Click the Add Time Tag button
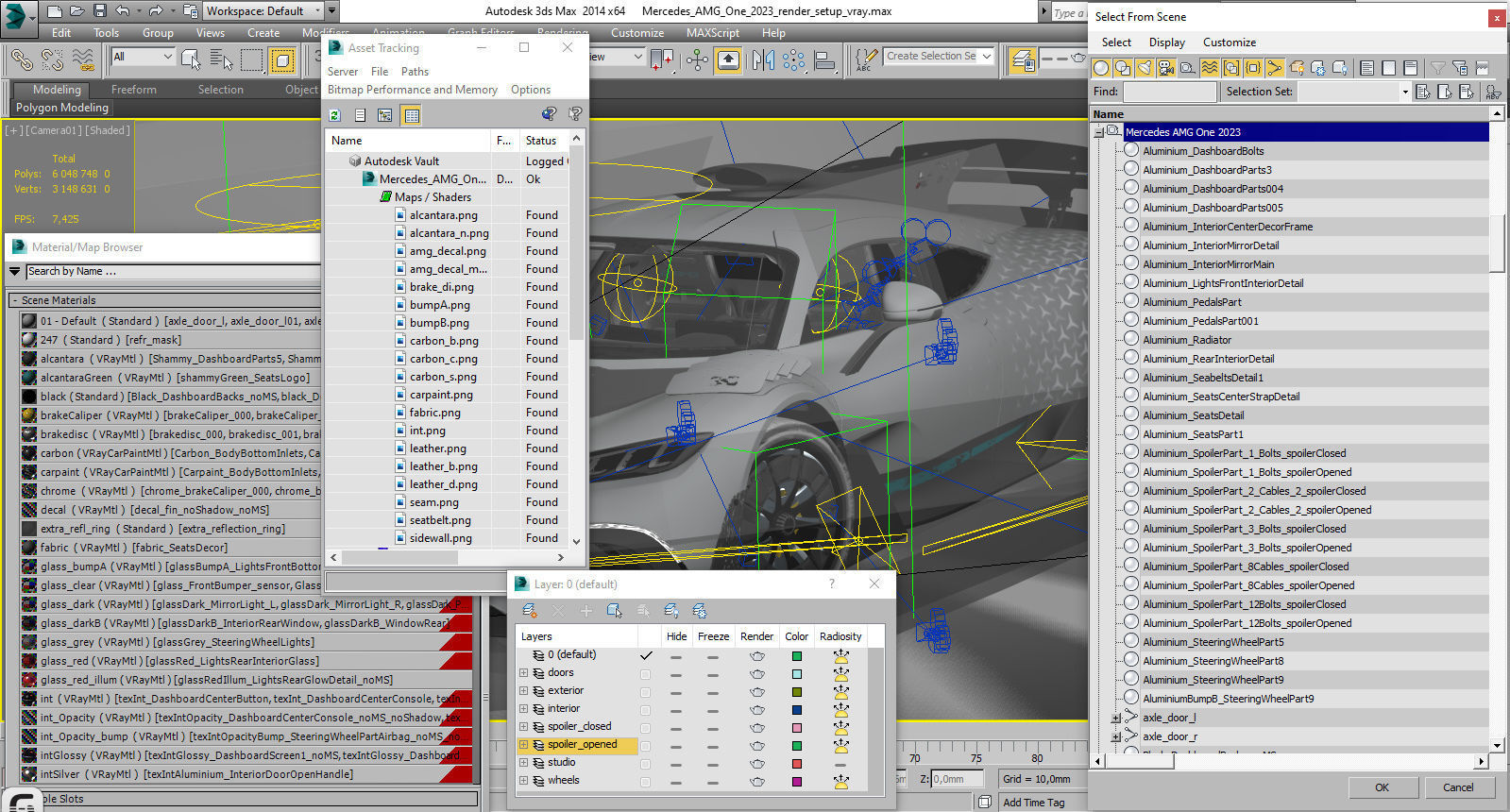This screenshot has width=1510, height=812. click(x=1034, y=803)
